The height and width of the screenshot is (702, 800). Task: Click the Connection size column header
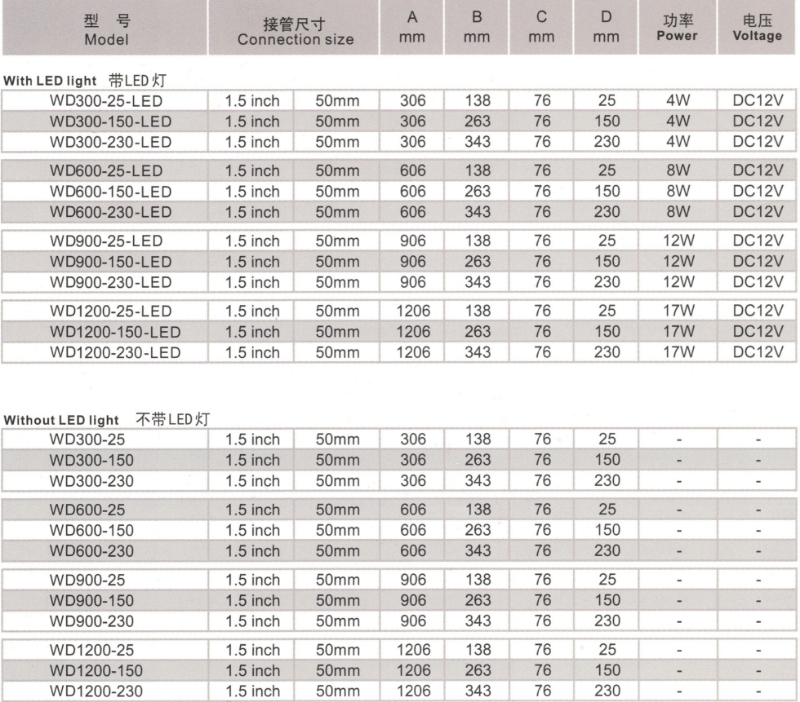[x=294, y=28]
